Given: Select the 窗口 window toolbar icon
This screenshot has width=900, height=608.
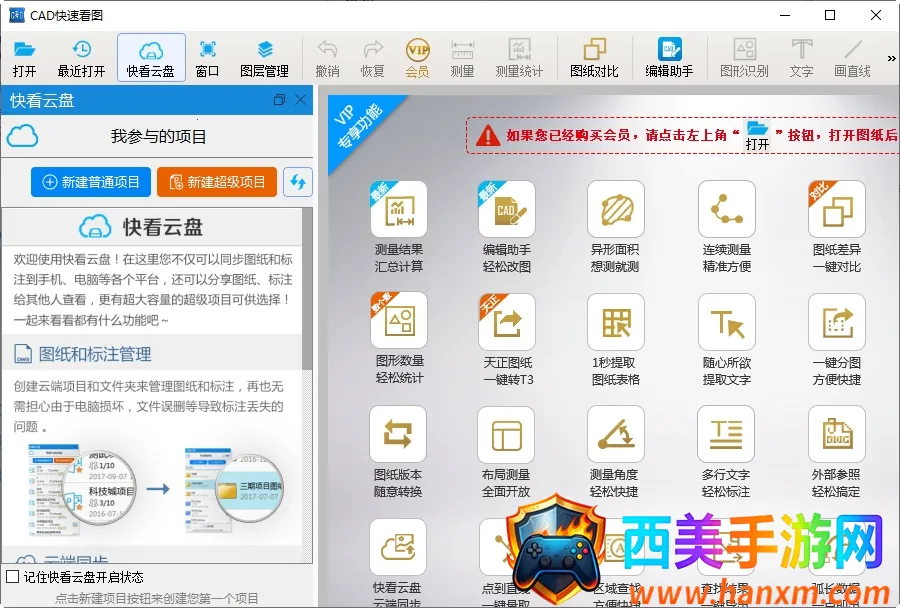Looking at the screenshot, I should [207, 58].
